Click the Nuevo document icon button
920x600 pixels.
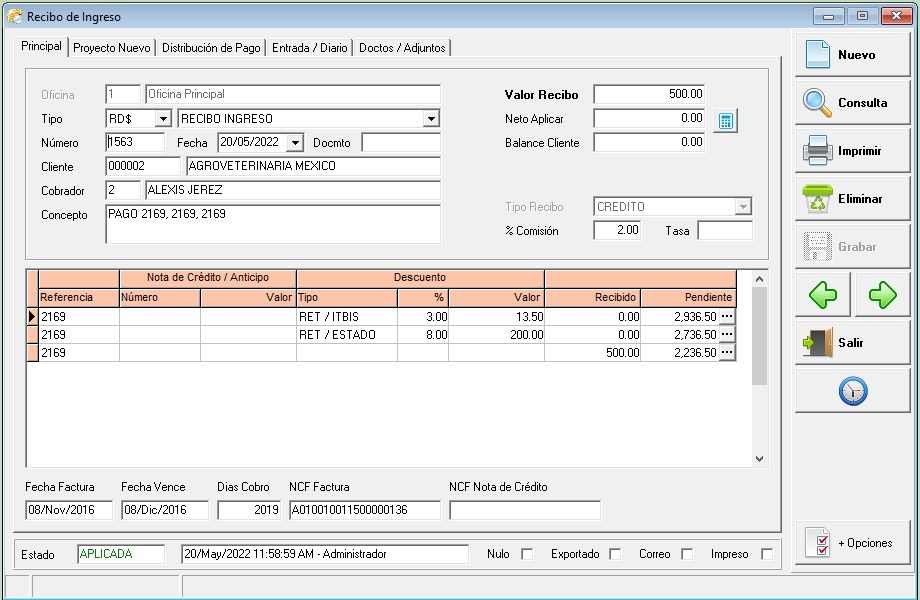coord(852,55)
